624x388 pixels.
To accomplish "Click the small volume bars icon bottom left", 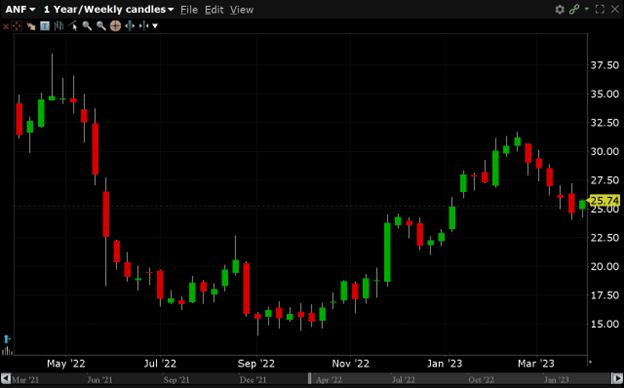I will [7, 351].
